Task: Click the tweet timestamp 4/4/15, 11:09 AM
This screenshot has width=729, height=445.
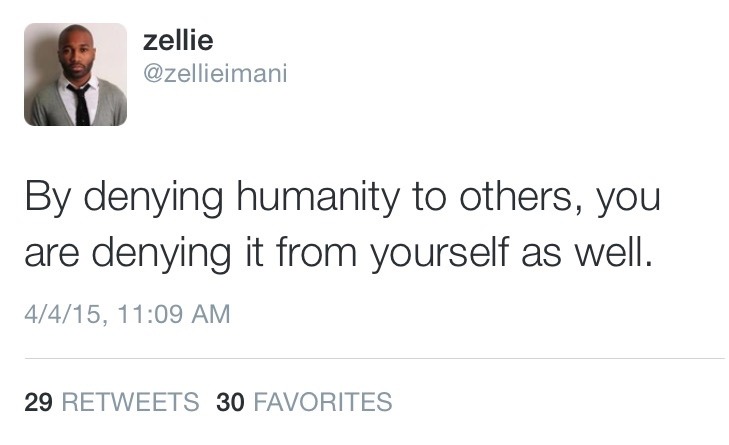Action: click(127, 314)
